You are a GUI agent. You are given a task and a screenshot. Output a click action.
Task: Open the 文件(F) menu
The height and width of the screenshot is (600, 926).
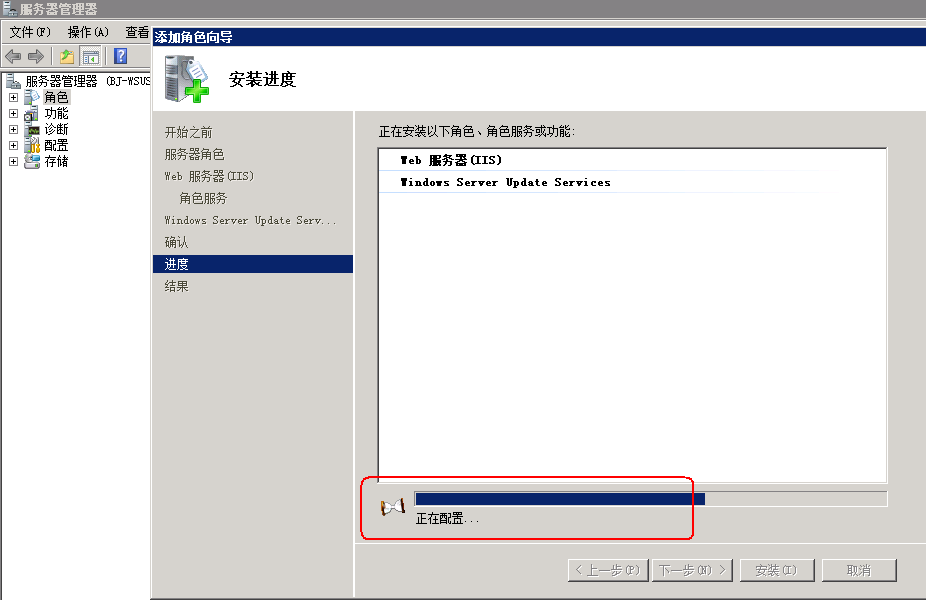click(x=30, y=32)
